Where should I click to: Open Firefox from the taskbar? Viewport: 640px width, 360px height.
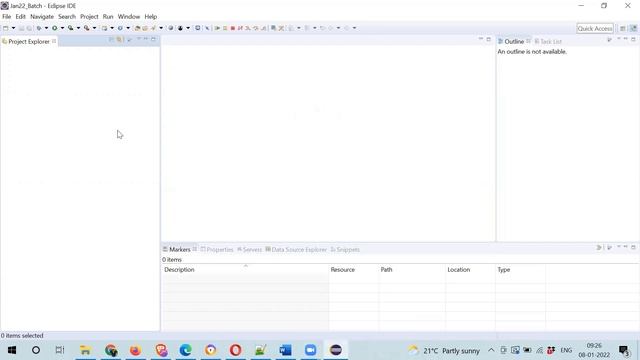pos(135,350)
